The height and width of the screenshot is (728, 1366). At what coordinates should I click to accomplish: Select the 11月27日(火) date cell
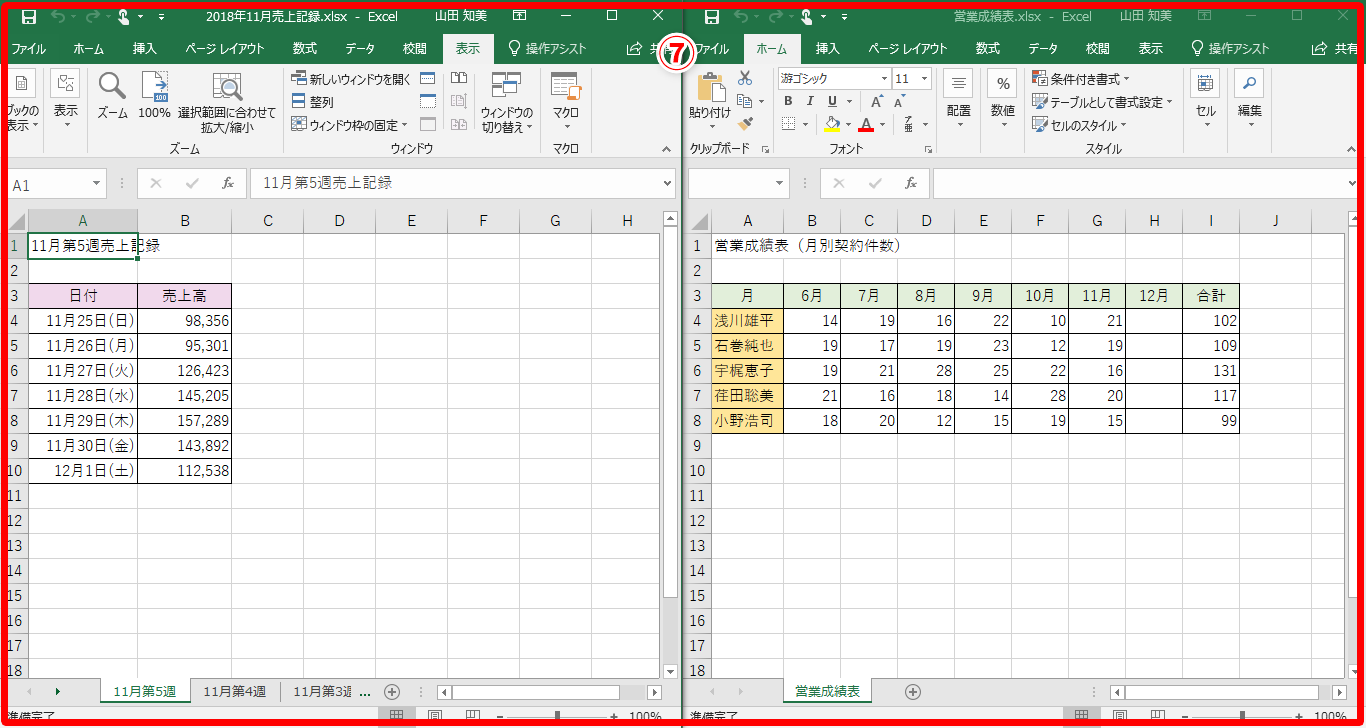(83, 371)
